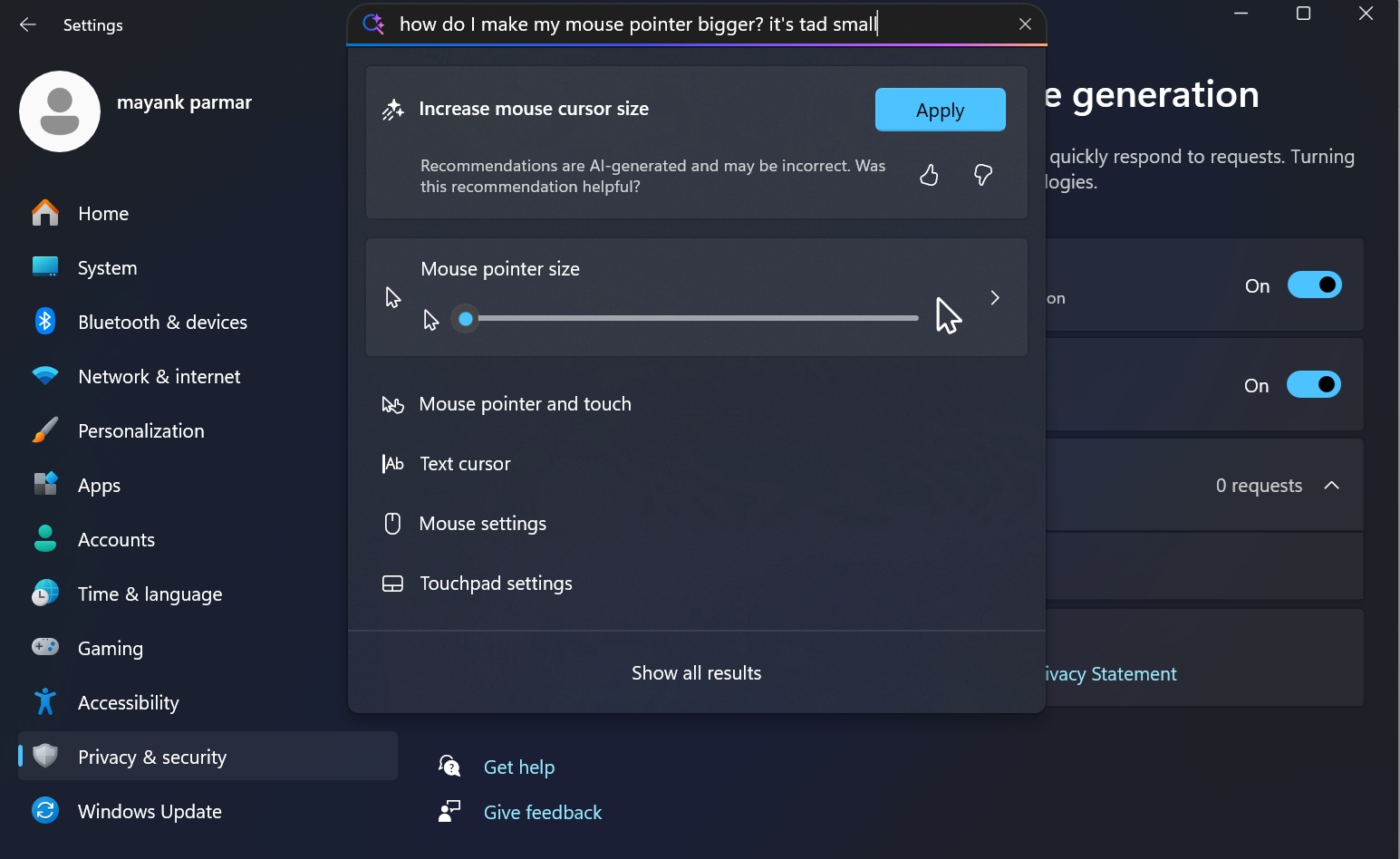The height and width of the screenshot is (859, 1400).
Task: Maximize the Settings window
Action: click(x=1303, y=14)
